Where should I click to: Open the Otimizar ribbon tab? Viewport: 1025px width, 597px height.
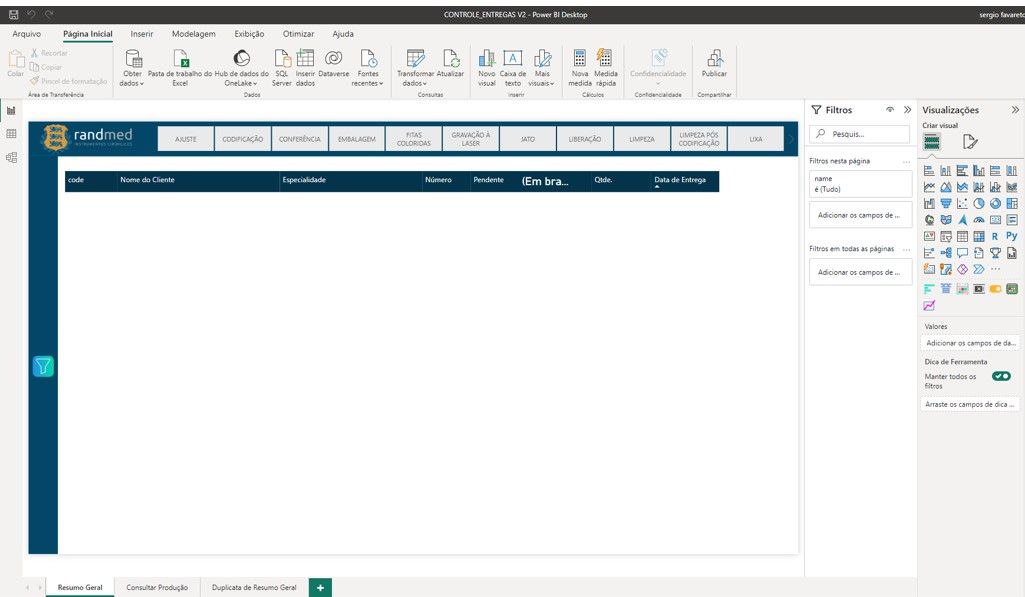pyautogui.click(x=298, y=34)
